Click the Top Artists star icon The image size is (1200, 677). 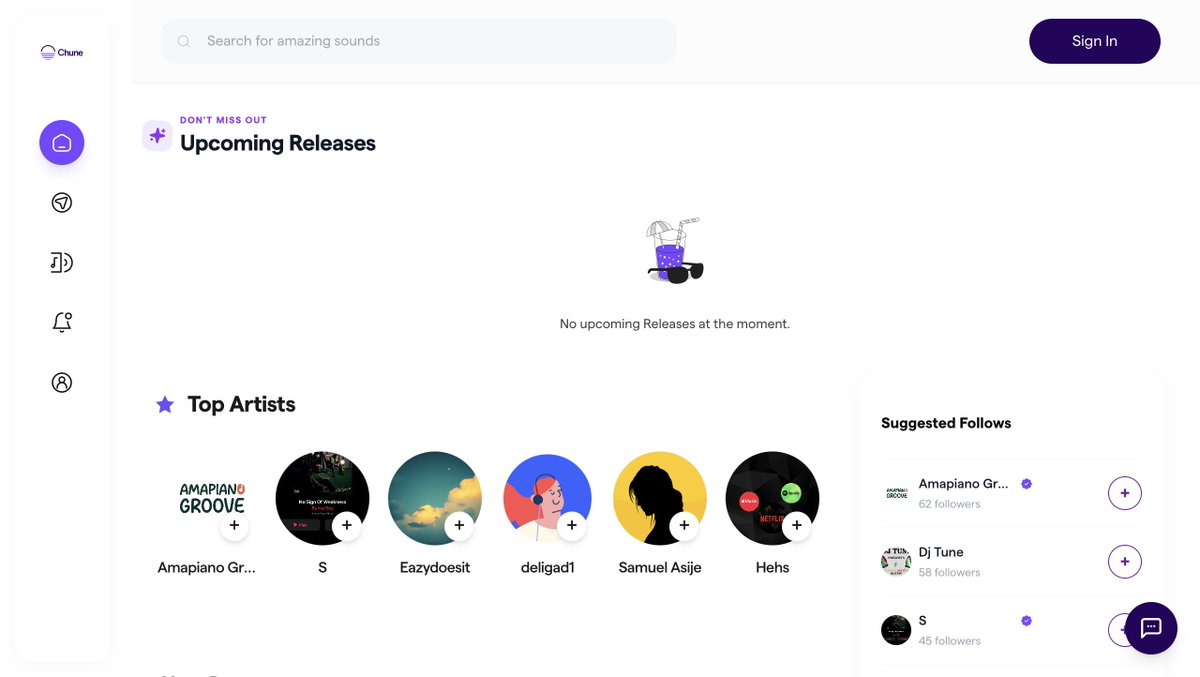(165, 405)
